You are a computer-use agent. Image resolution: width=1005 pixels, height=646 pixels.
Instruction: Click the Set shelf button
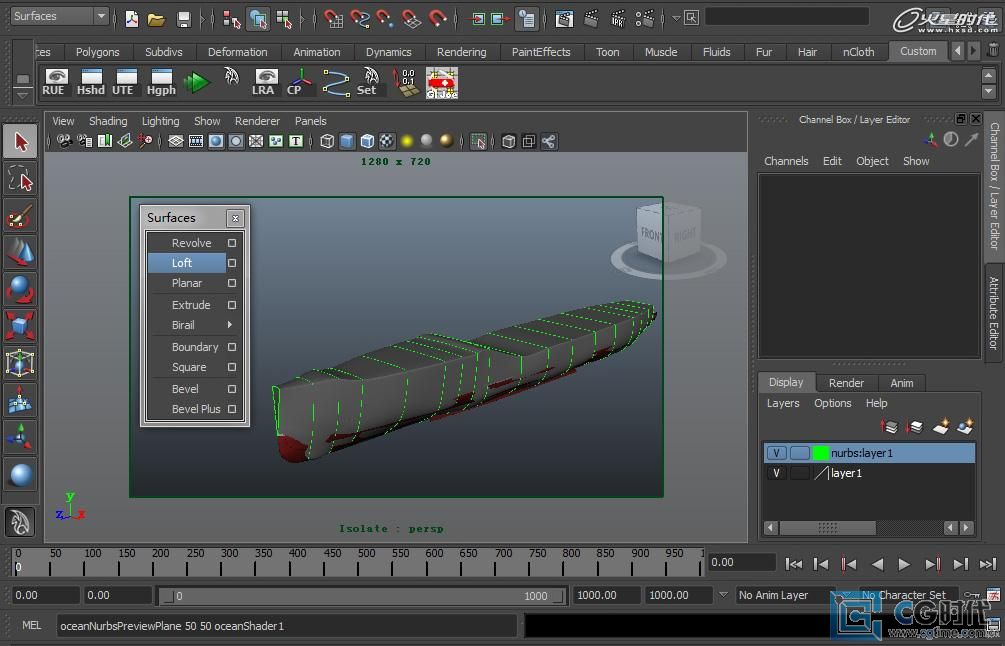pos(369,83)
